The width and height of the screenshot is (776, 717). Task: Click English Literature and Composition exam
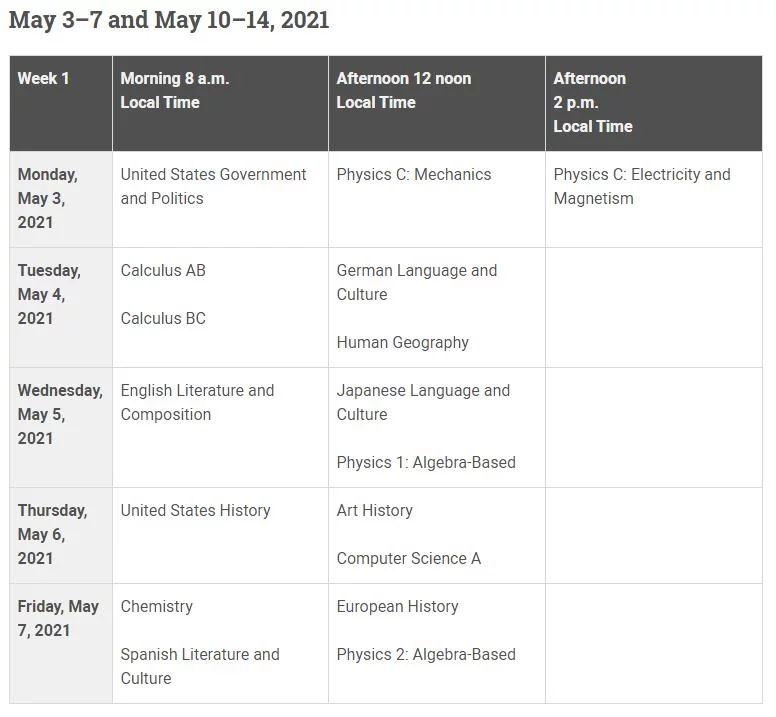pos(197,402)
